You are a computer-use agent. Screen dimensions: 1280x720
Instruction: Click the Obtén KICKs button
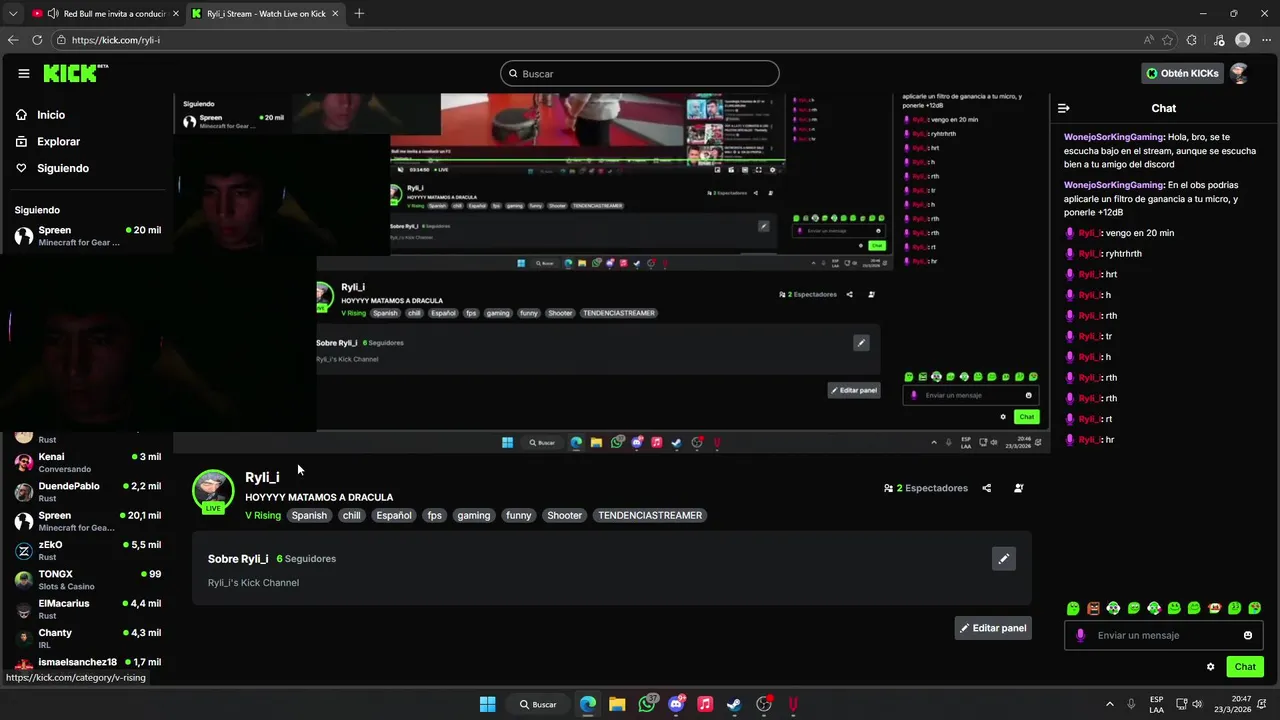pyautogui.click(x=1181, y=73)
